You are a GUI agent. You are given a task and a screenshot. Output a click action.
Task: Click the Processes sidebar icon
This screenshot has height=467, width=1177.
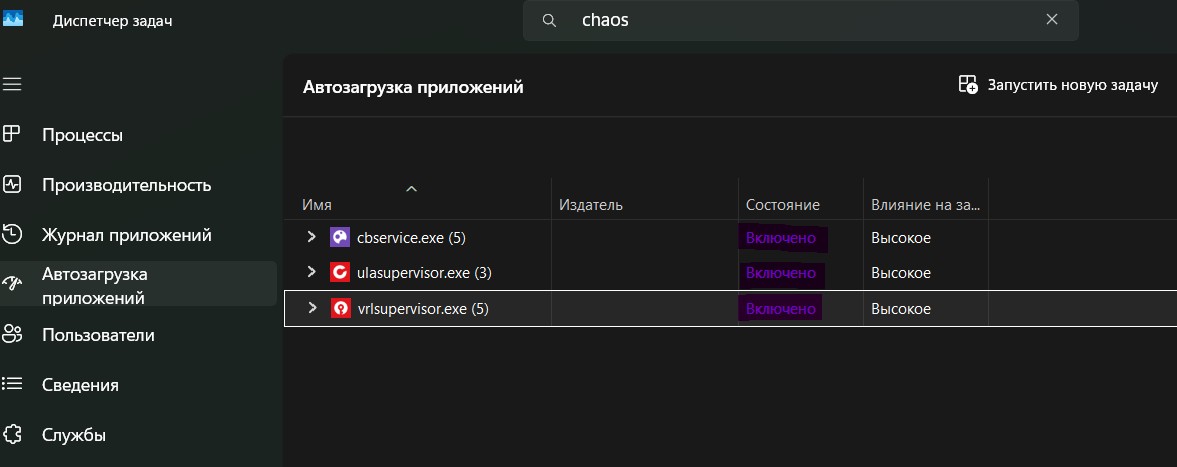[12, 134]
